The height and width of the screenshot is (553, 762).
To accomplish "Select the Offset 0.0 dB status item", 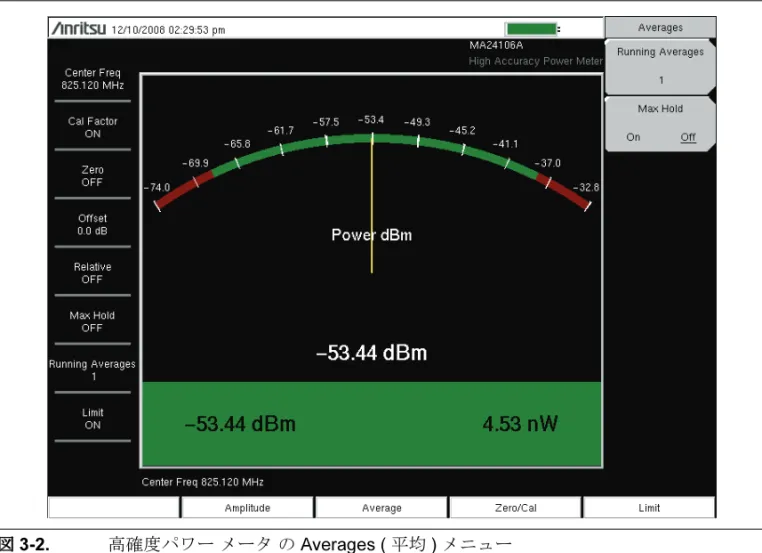I will (x=92, y=225).
